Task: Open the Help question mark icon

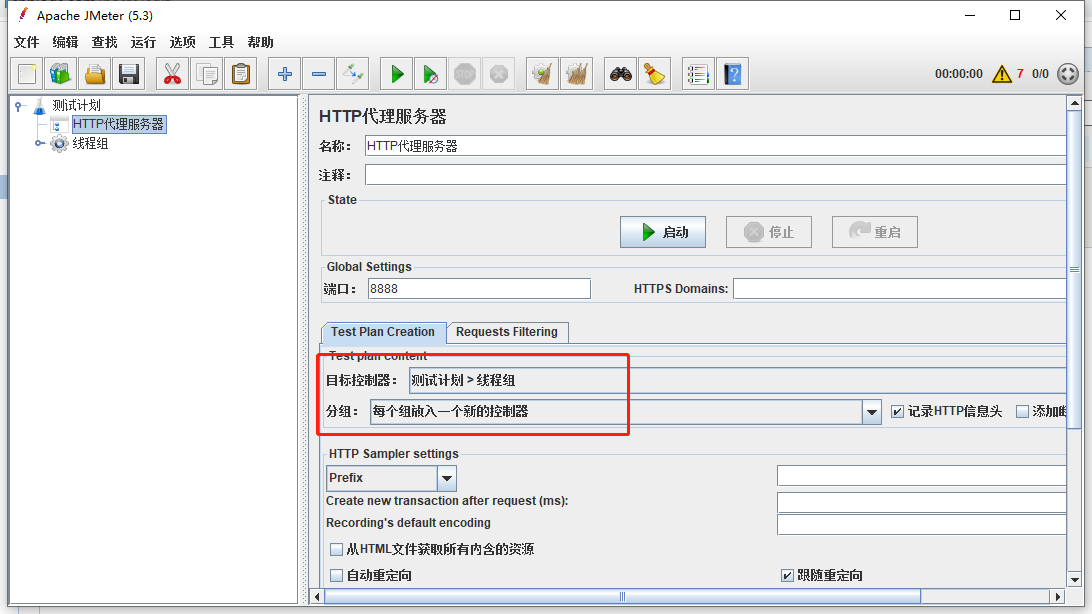Action: (x=733, y=74)
